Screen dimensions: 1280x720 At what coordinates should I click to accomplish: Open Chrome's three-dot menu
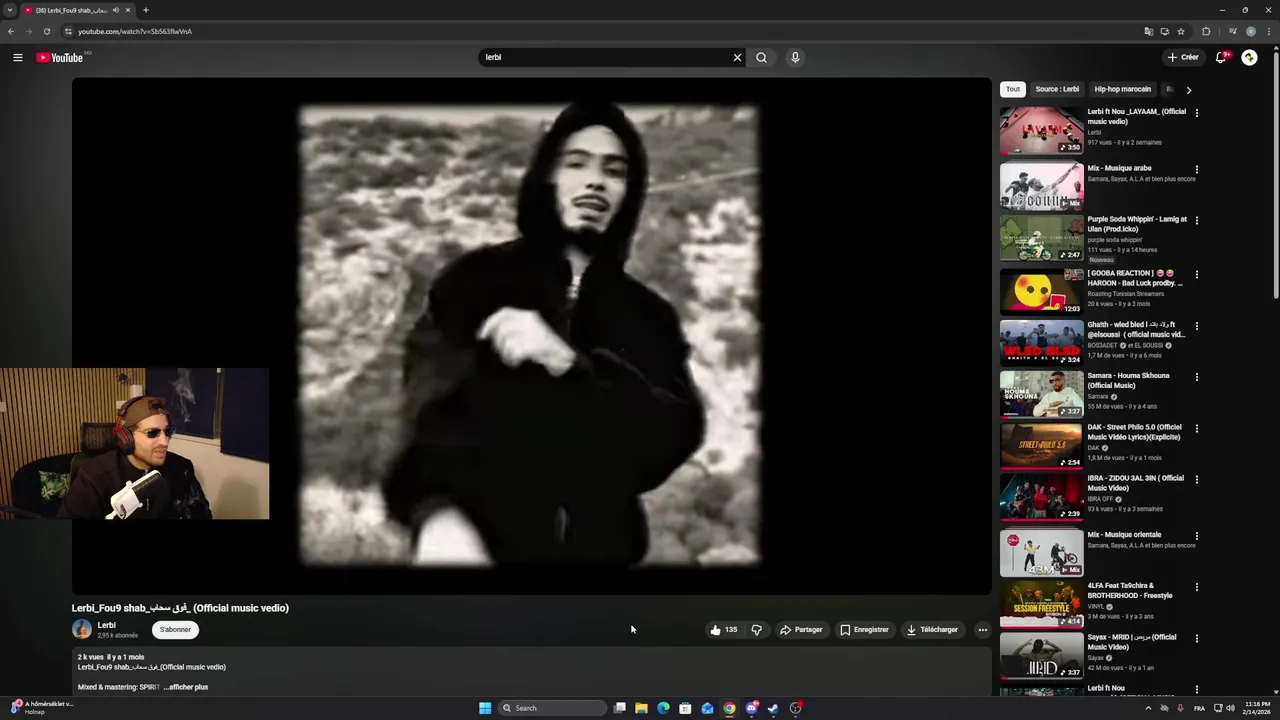(1267, 31)
